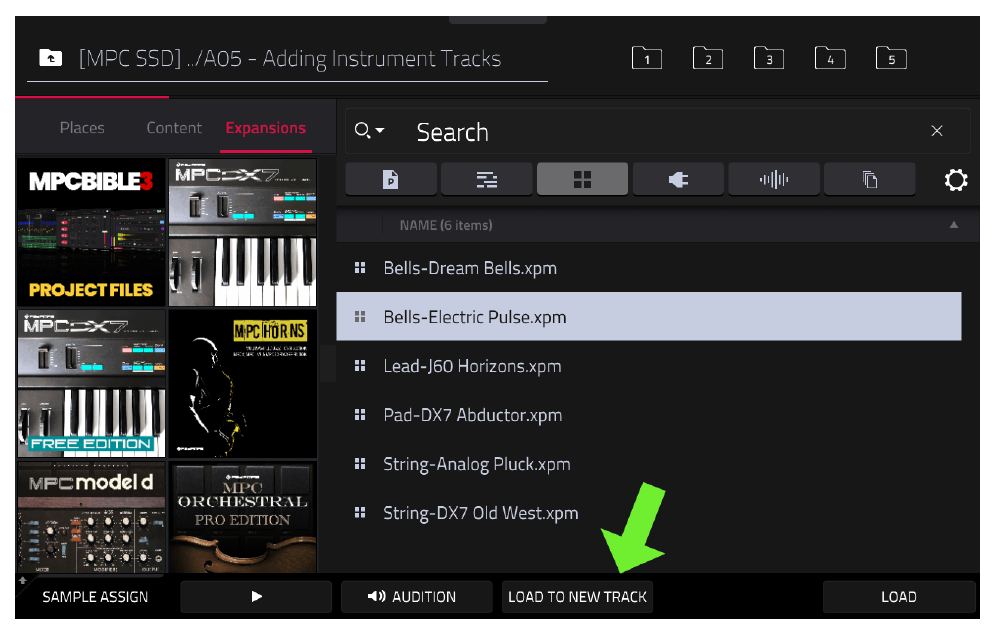
Task: Select String-DX7 Old West.xpm
Action: click(x=649, y=513)
